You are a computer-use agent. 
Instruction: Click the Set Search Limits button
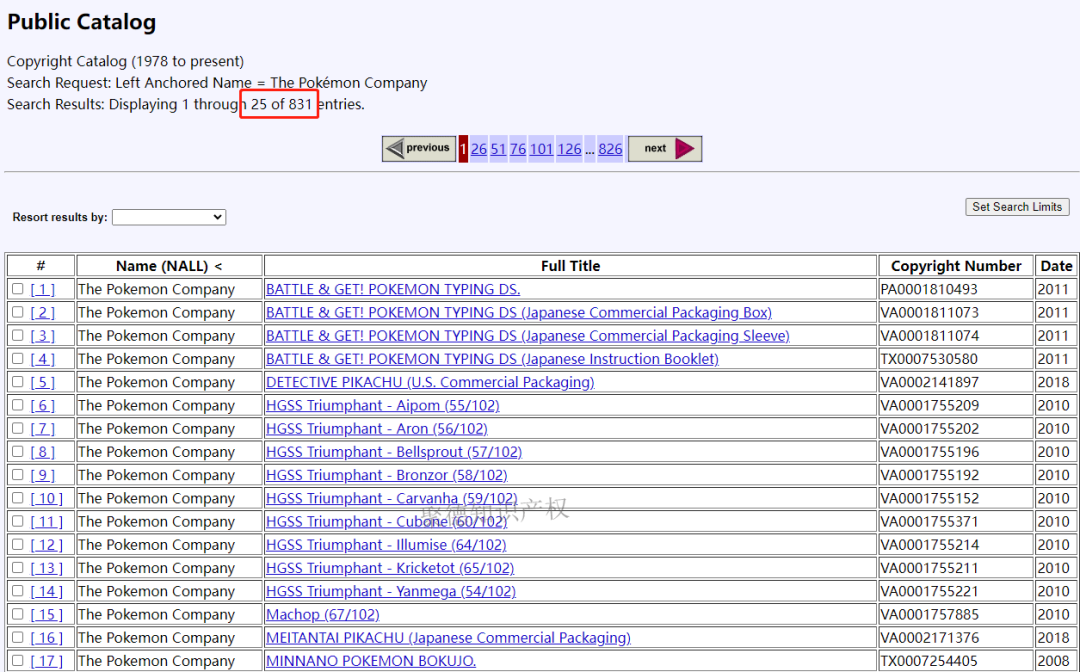1017,207
